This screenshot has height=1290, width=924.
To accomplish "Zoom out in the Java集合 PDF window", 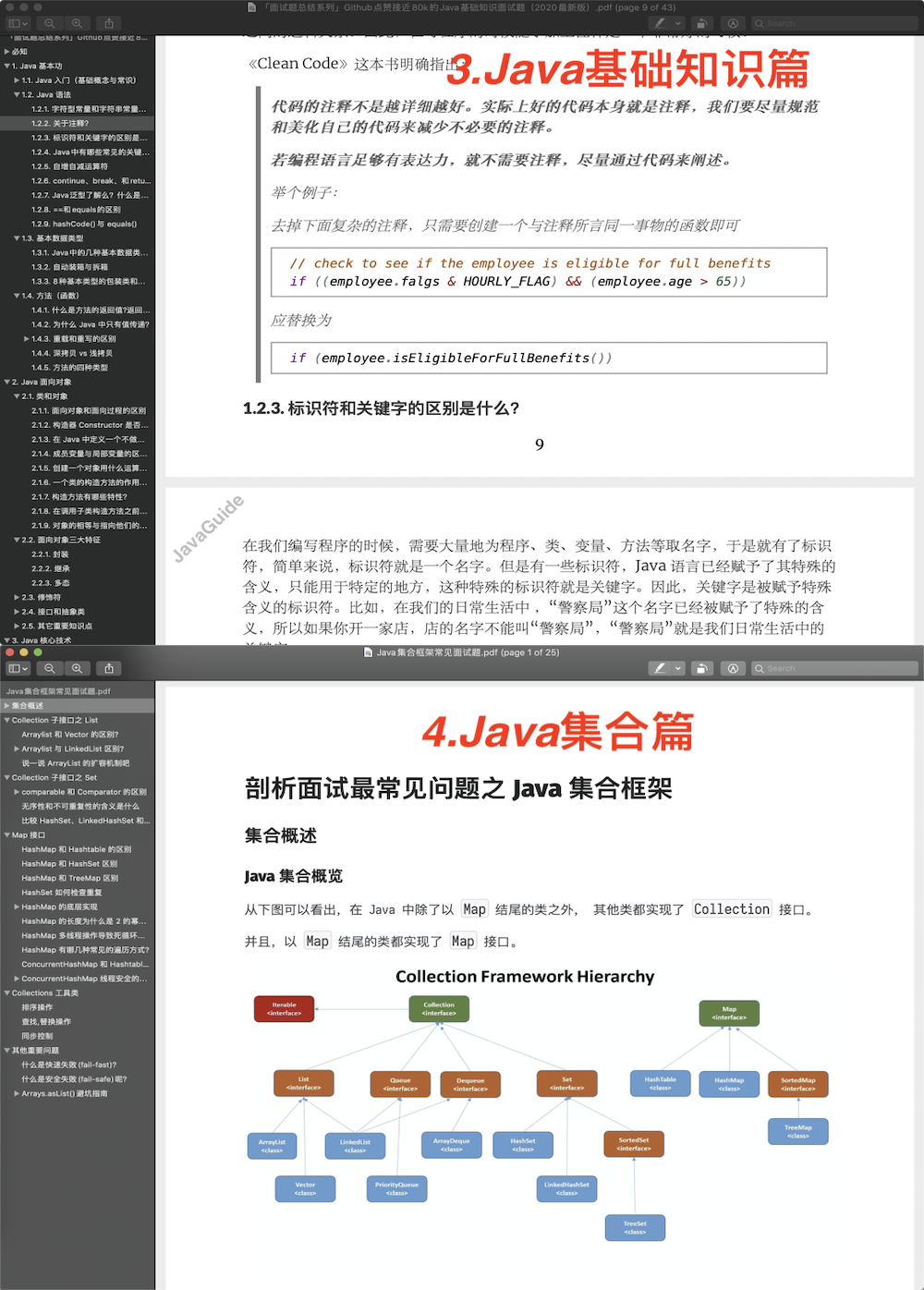I will (x=50, y=668).
